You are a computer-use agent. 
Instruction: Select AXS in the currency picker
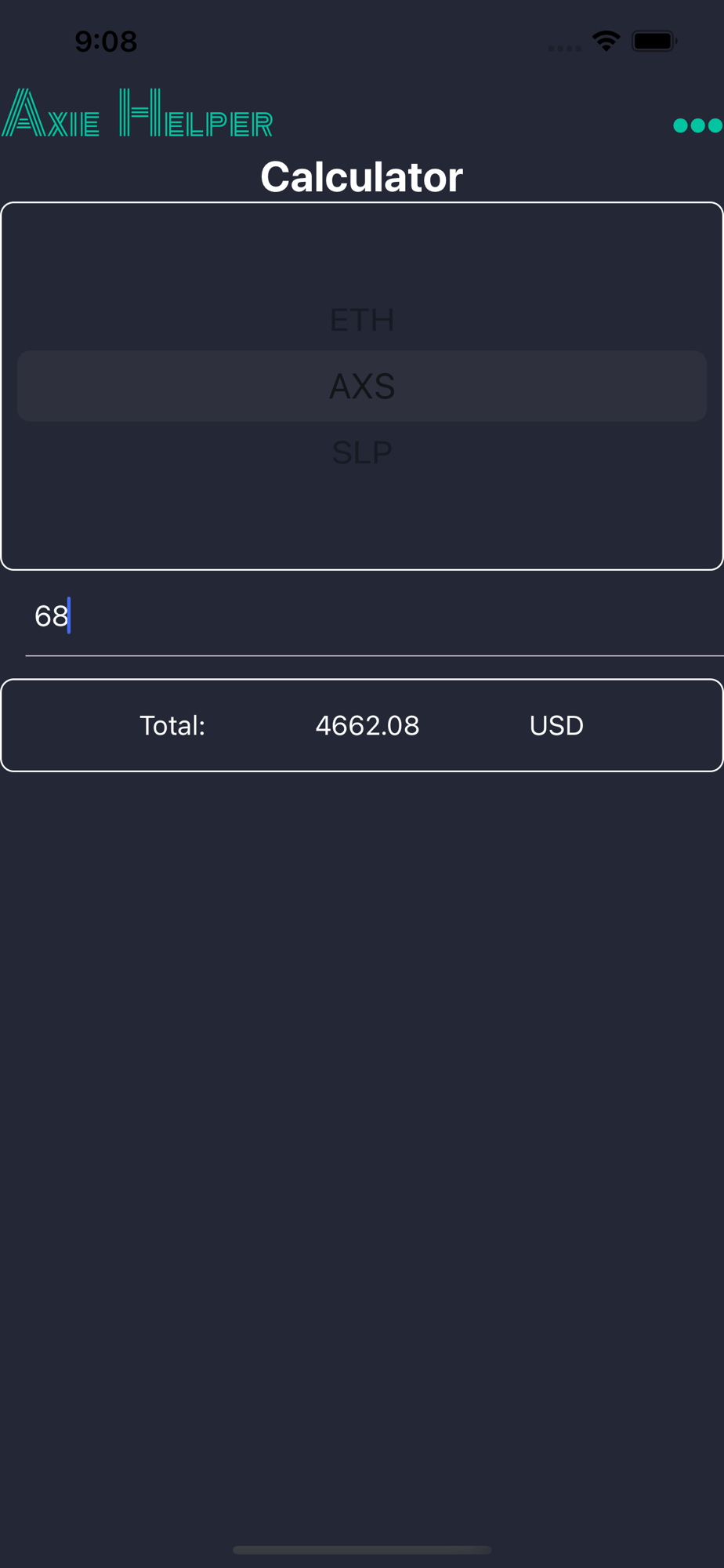pyautogui.click(x=362, y=386)
